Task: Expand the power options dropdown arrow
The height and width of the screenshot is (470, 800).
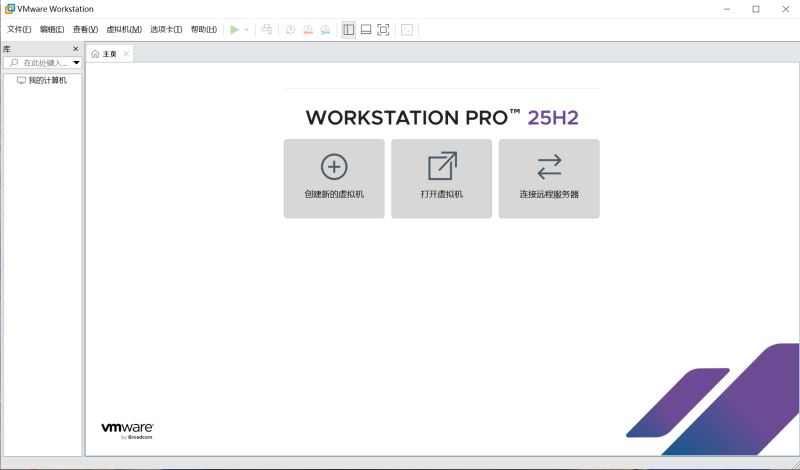Action: coord(246,30)
